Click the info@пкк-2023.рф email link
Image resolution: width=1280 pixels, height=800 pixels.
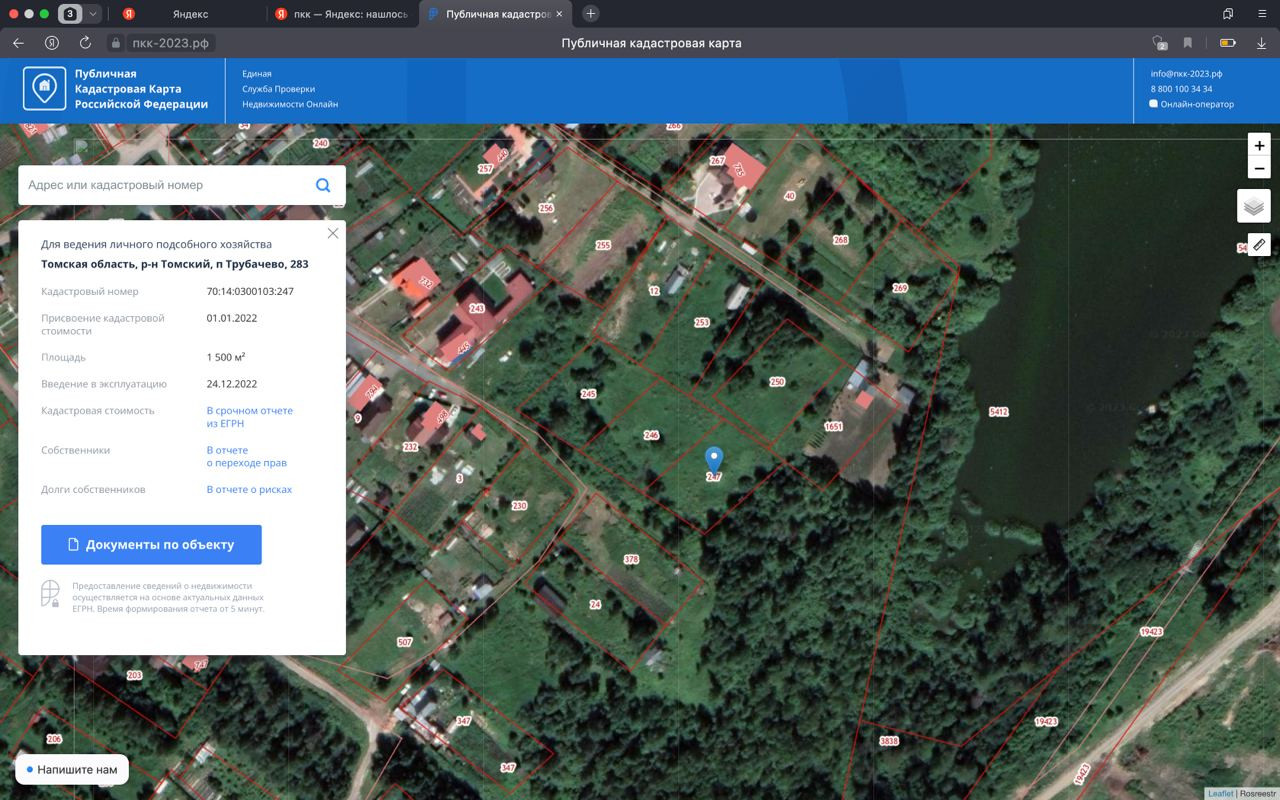tap(1186, 74)
